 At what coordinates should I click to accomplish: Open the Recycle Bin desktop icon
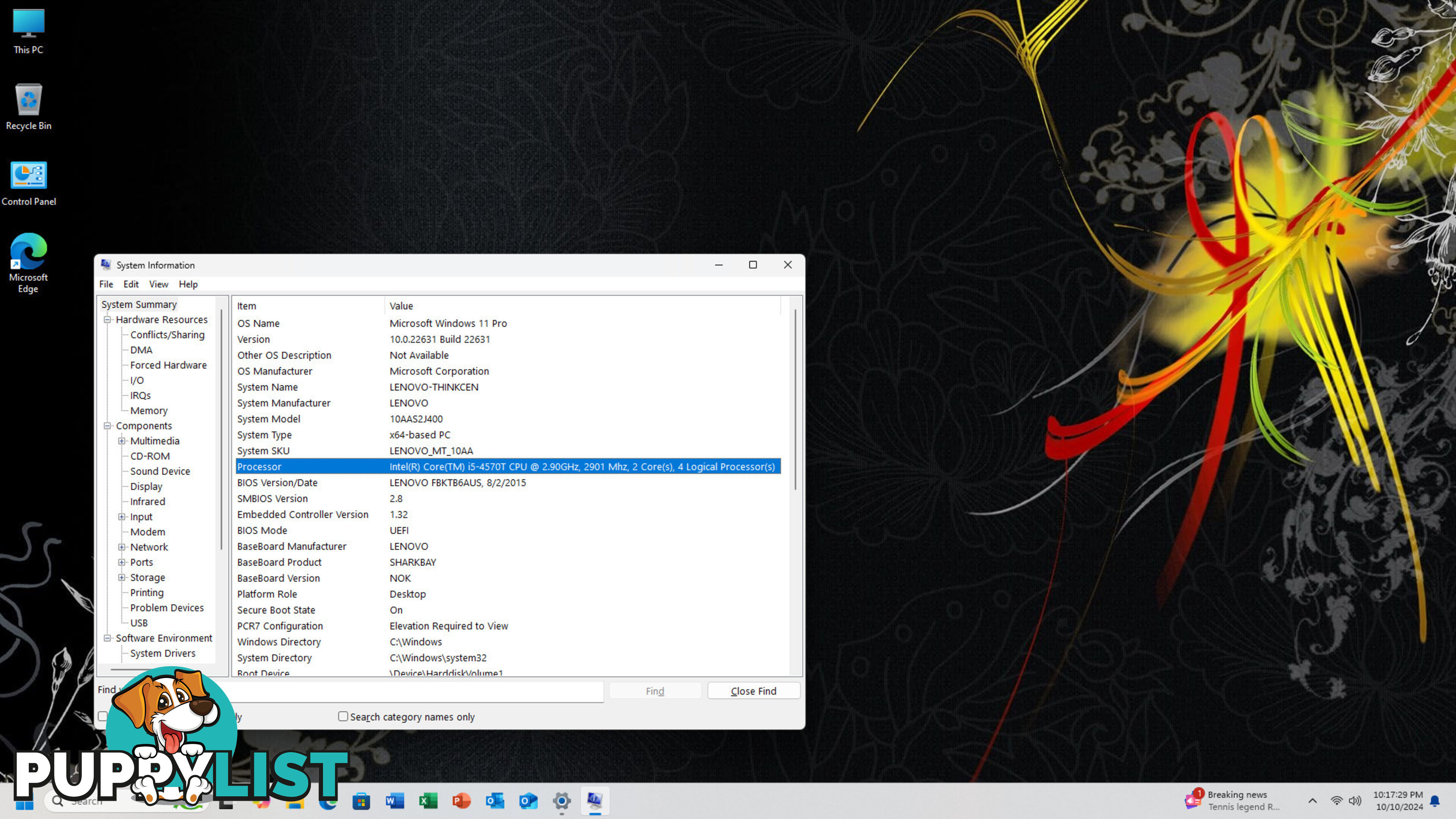coord(28,106)
